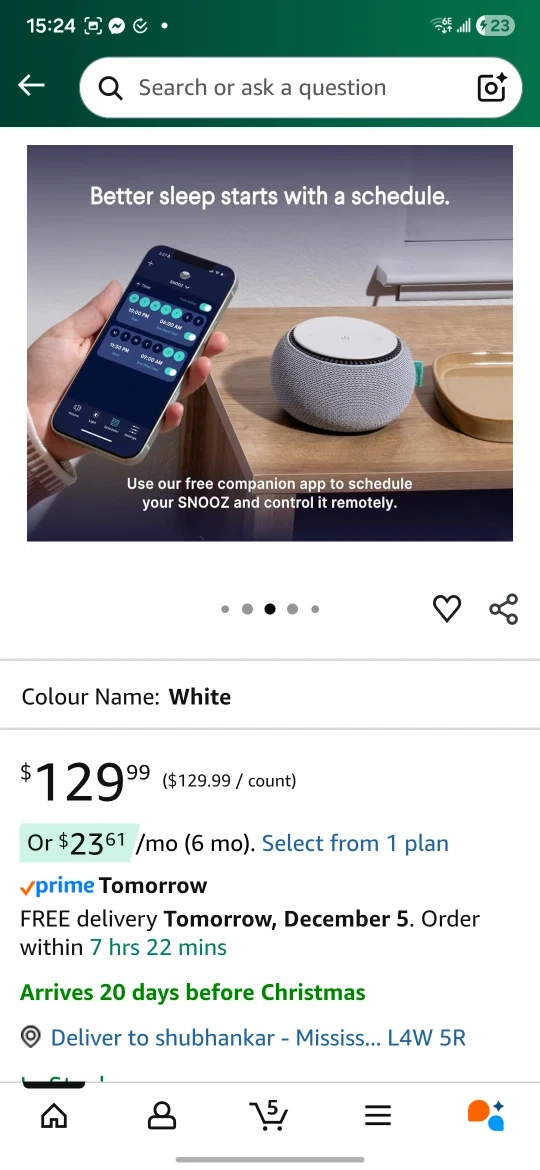The image size is (540, 1170).
Task: Select second image carousel dot
Action: [248, 609]
